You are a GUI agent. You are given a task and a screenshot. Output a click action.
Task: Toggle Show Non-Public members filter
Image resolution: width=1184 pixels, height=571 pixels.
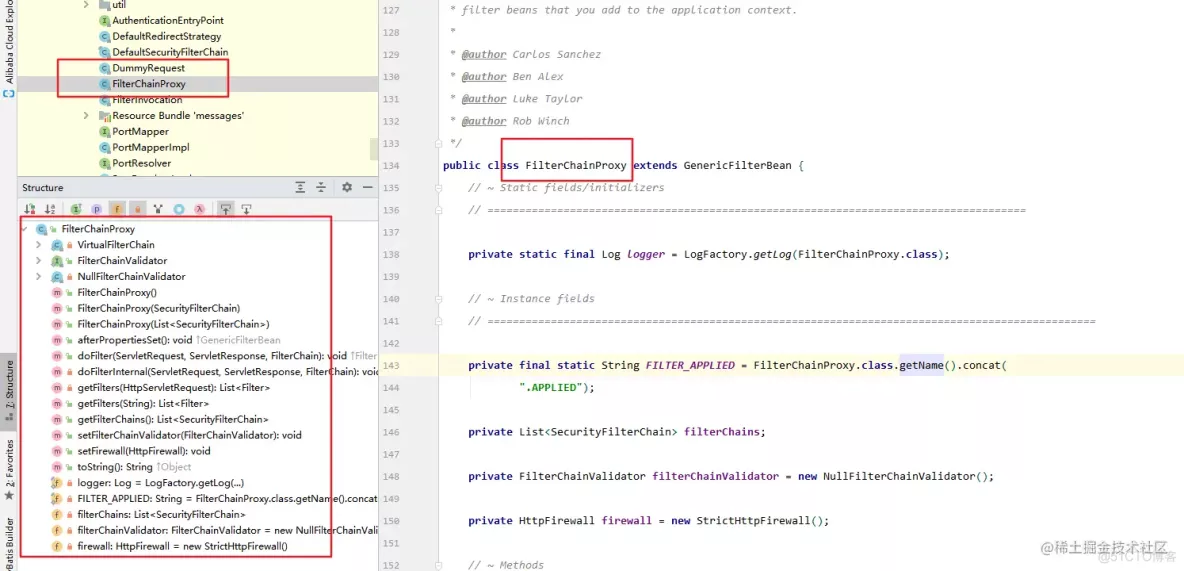(x=137, y=209)
